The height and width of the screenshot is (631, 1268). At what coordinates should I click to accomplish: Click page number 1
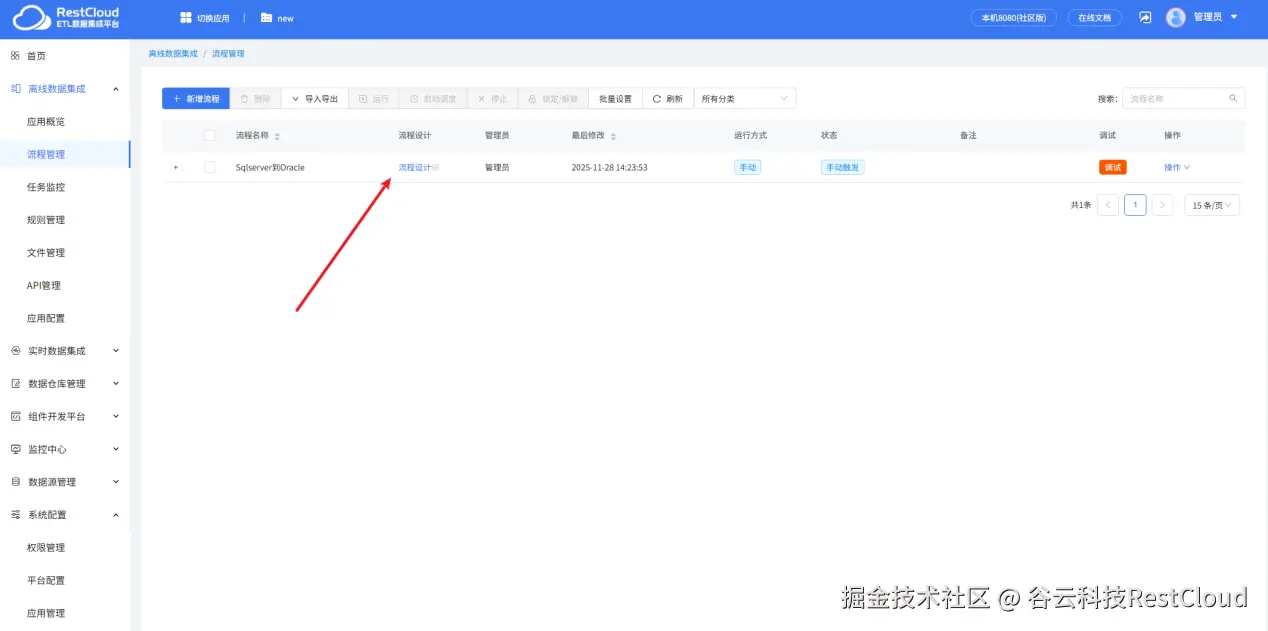pyautogui.click(x=1135, y=205)
